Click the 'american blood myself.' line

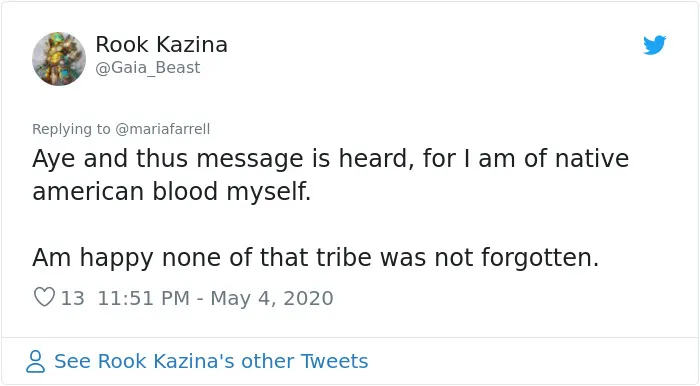coord(171,192)
